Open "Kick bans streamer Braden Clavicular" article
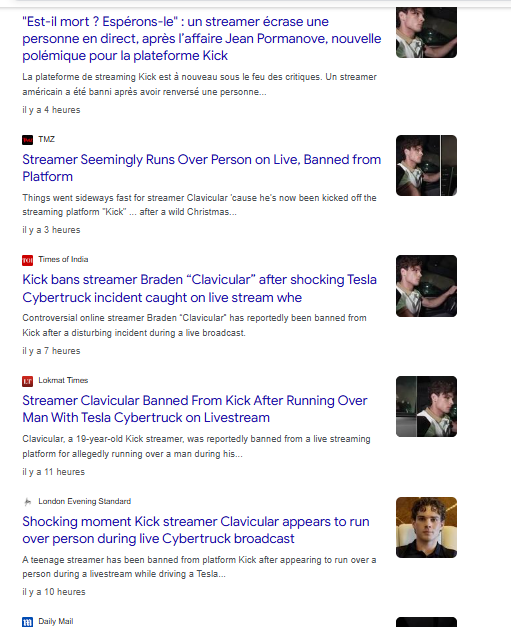The width and height of the screenshot is (511, 627). 200,288
